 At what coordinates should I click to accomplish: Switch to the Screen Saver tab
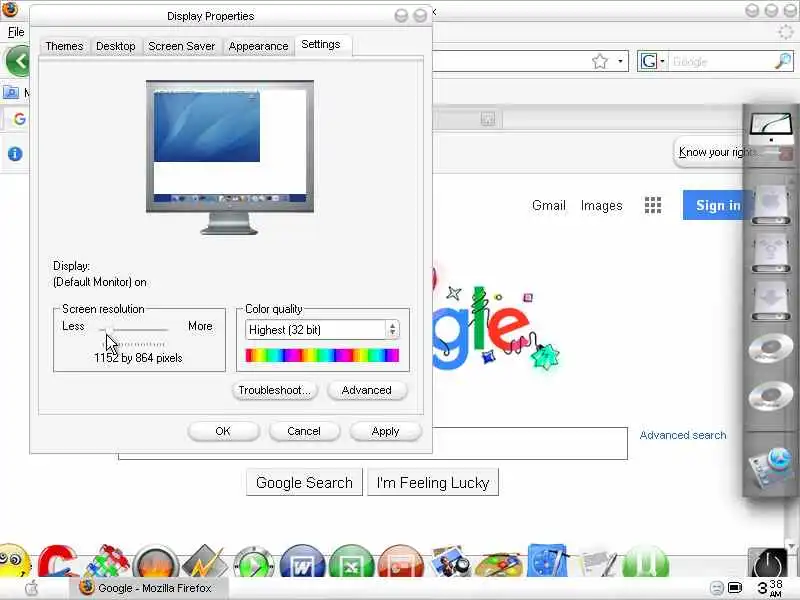pyautogui.click(x=182, y=46)
